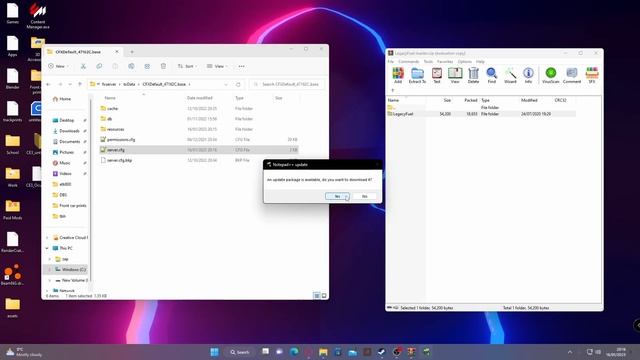
Task: Open the Options menu in WinRAR
Action: point(464,62)
